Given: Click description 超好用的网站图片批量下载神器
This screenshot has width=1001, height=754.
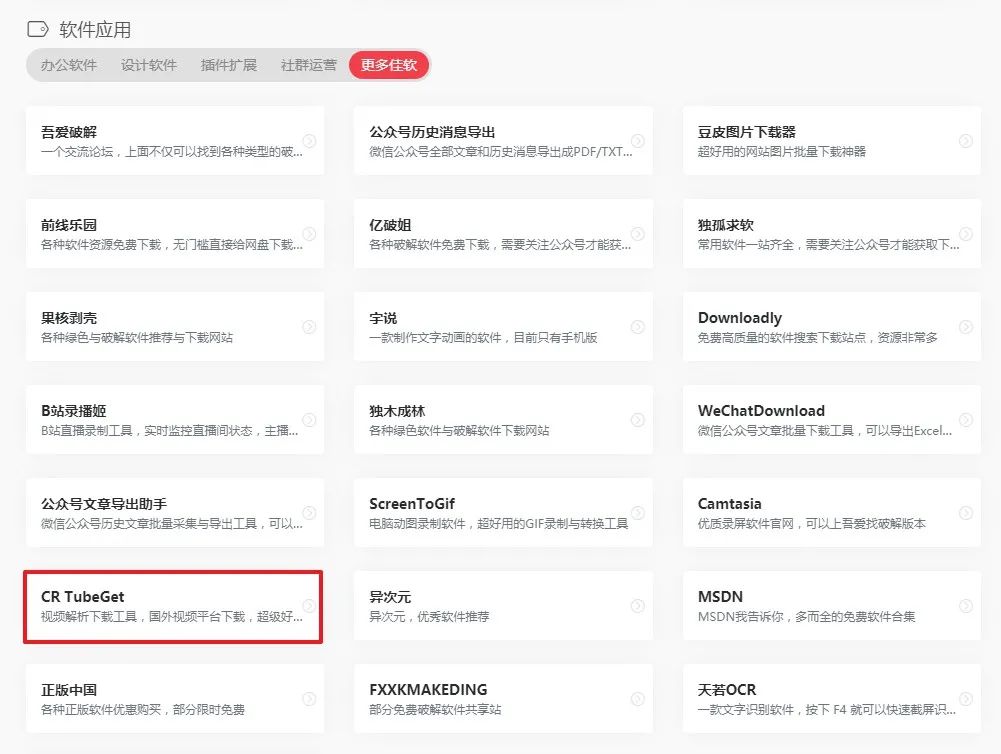Looking at the screenshot, I should pyautogui.click(x=782, y=152).
